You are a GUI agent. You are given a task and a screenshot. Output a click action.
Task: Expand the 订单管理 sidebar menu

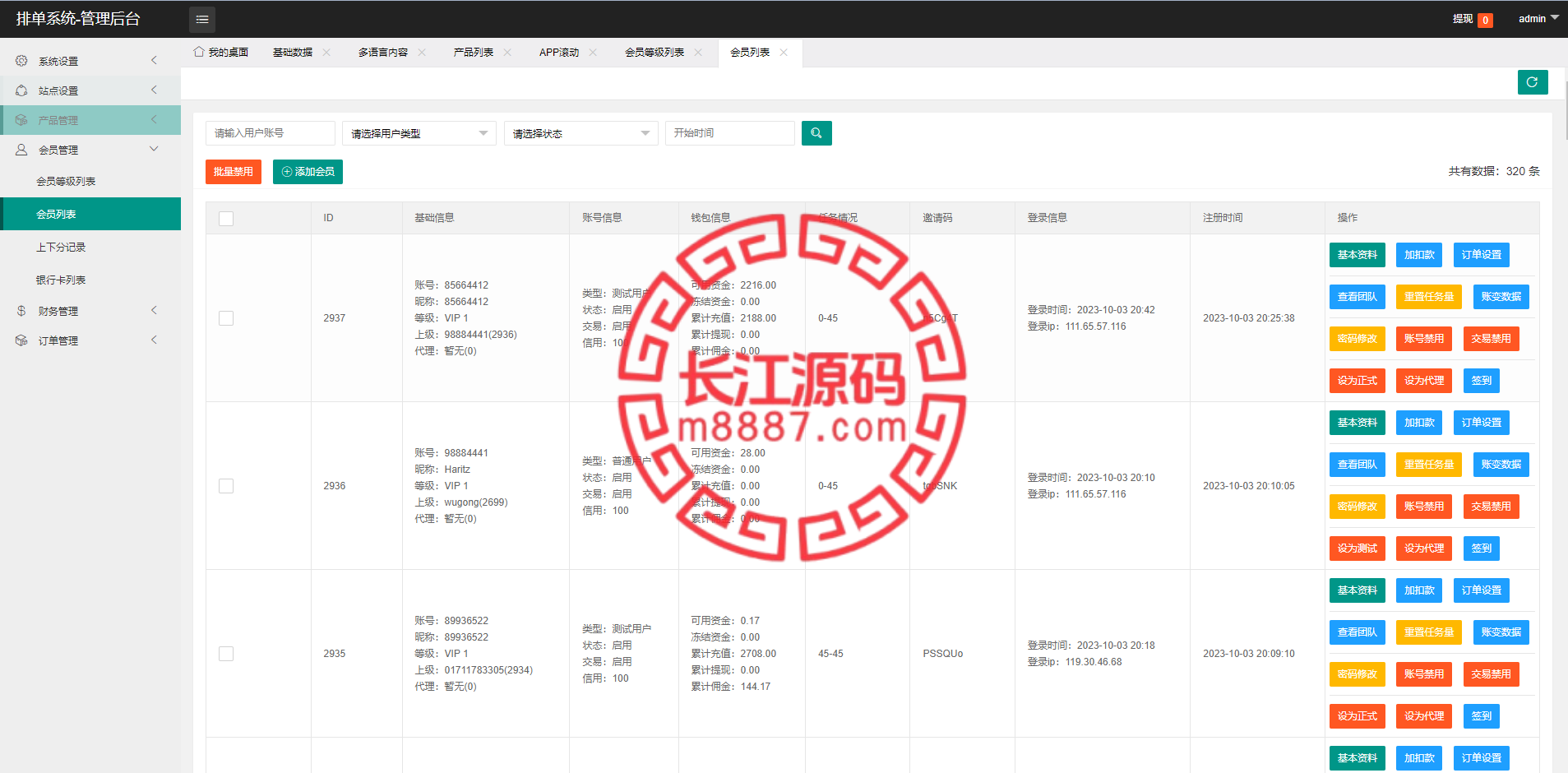click(90, 340)
